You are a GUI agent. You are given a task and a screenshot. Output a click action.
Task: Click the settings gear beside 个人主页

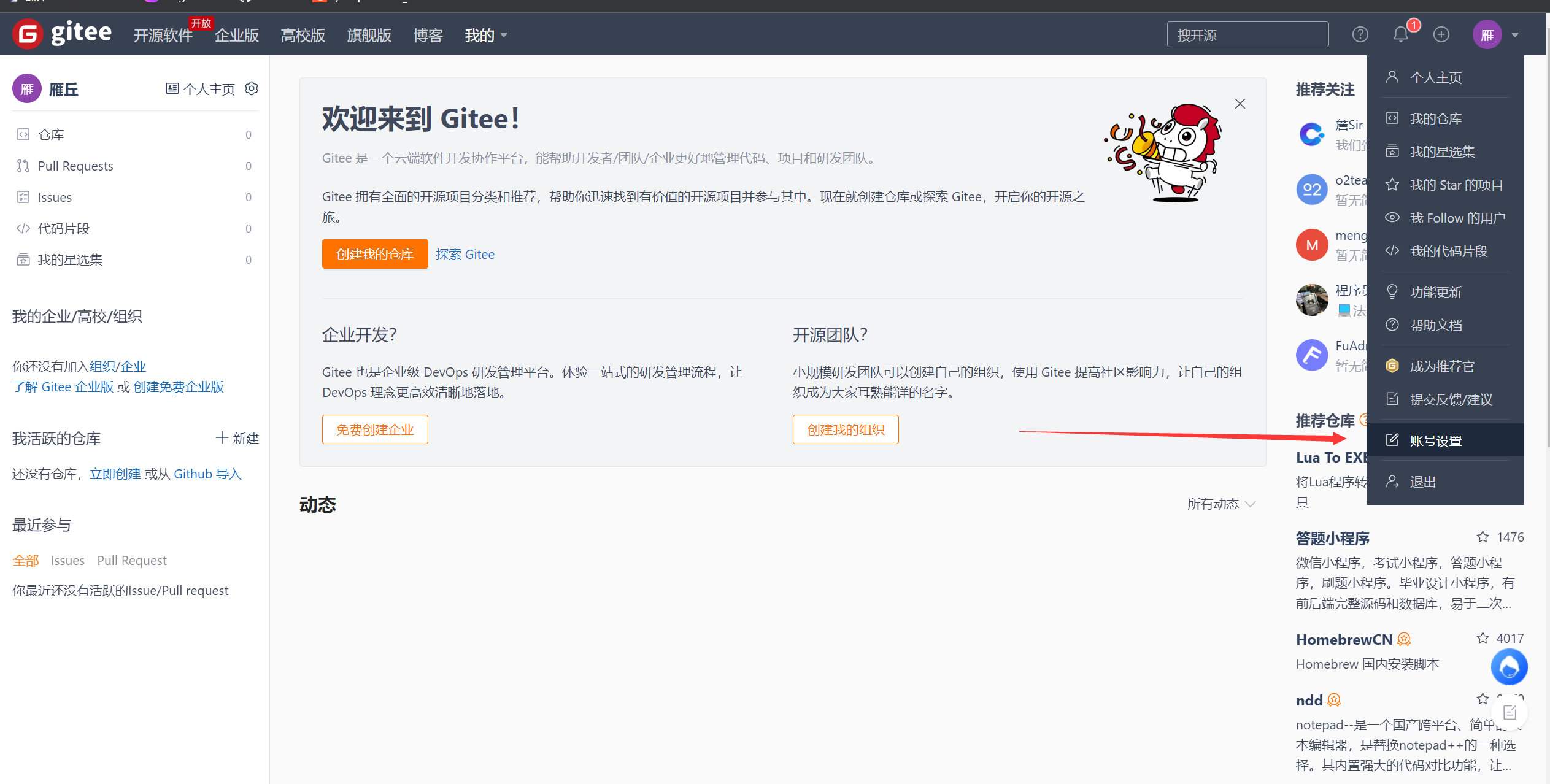[252, 88]
